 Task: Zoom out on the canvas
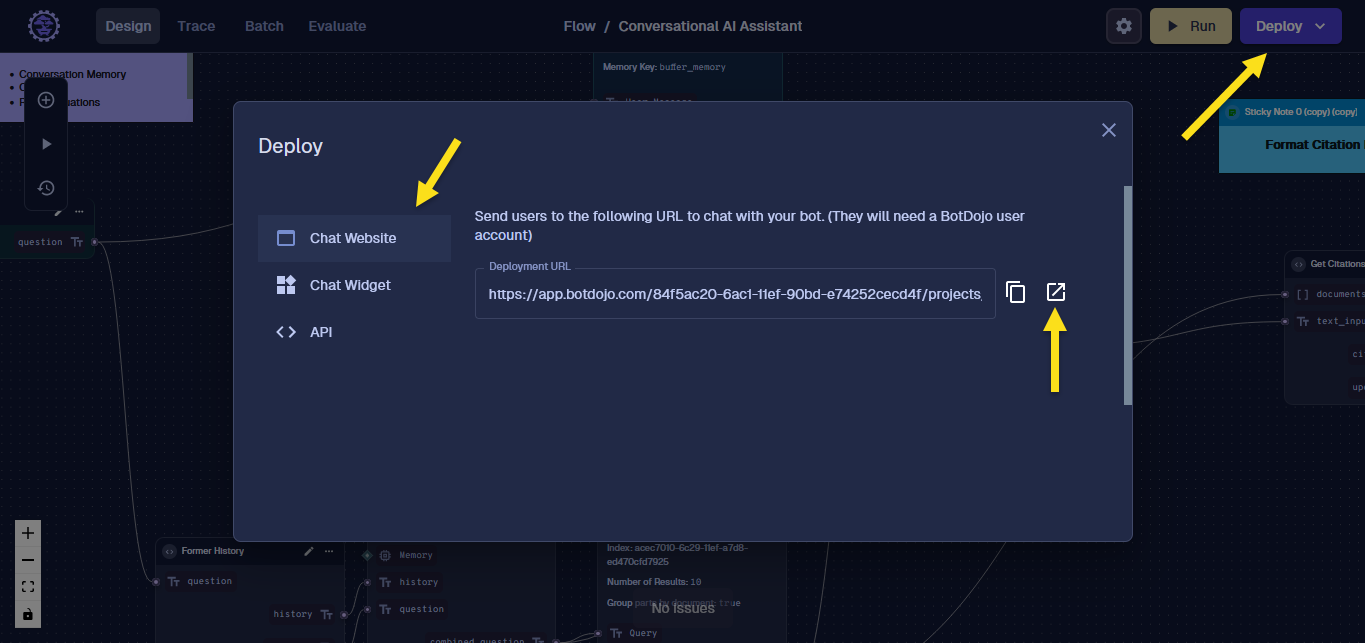(28, 560)
